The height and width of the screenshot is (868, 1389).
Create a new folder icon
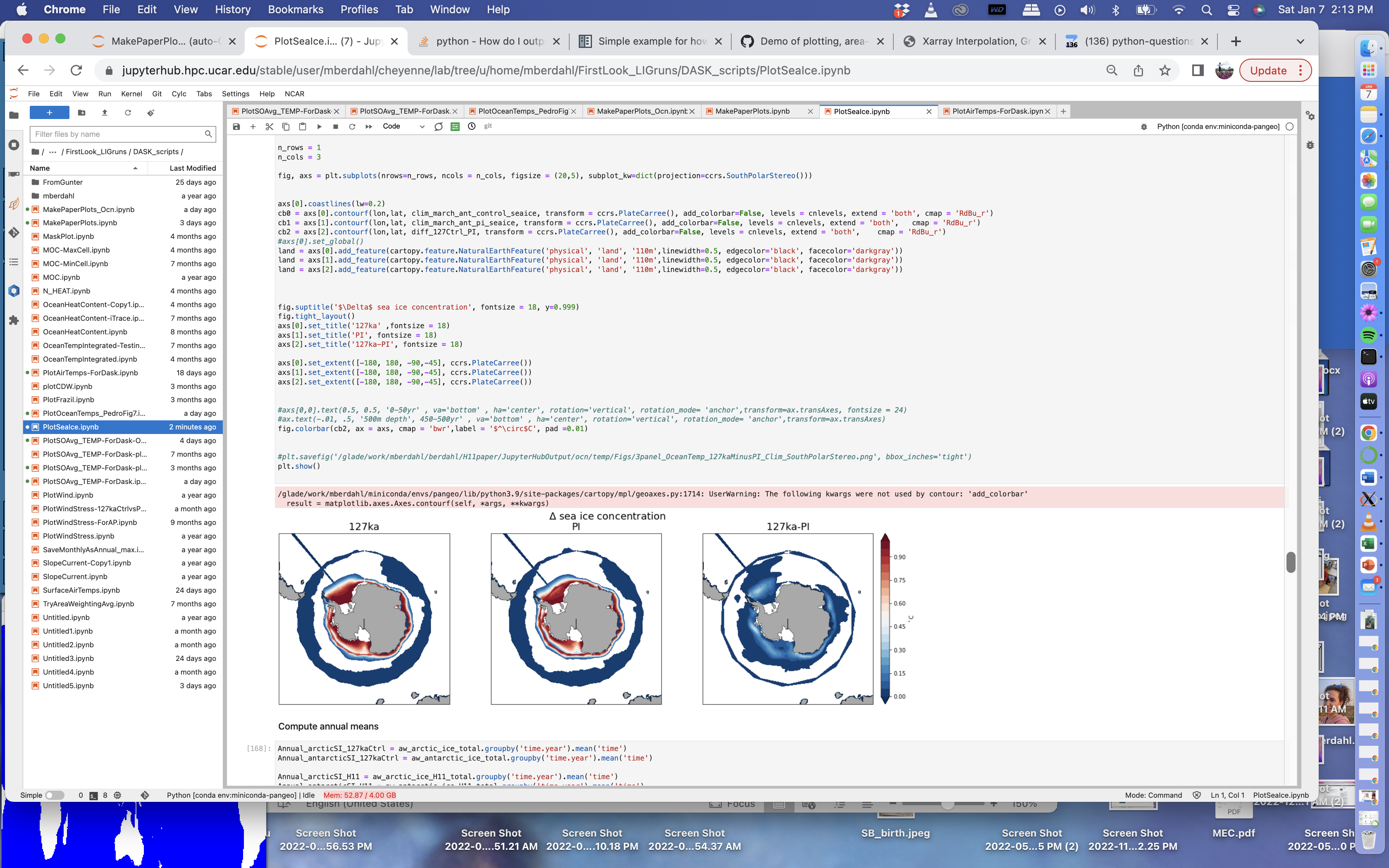81,112
